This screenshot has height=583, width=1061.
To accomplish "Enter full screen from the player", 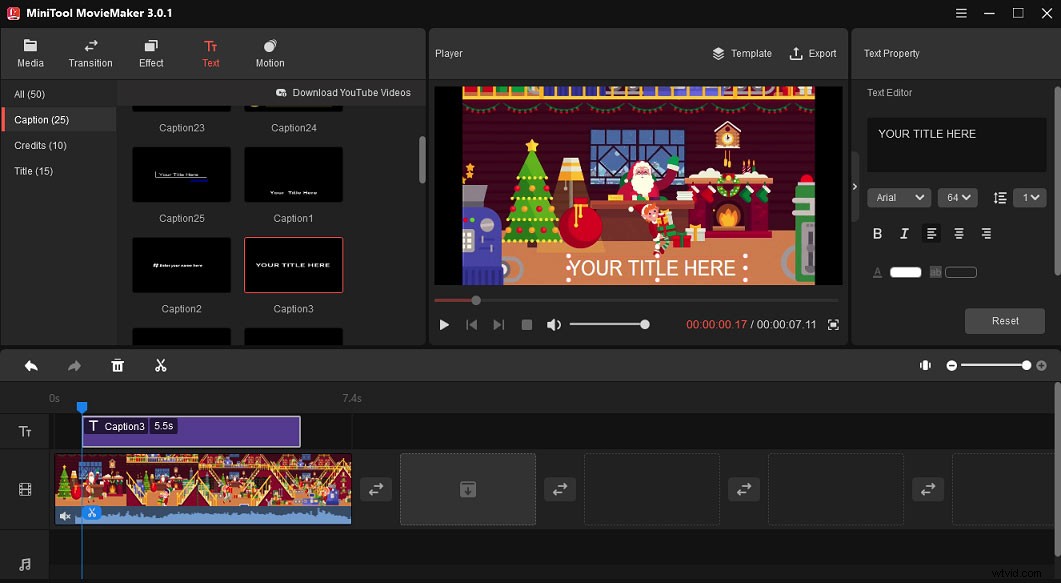I will point(833,324).
